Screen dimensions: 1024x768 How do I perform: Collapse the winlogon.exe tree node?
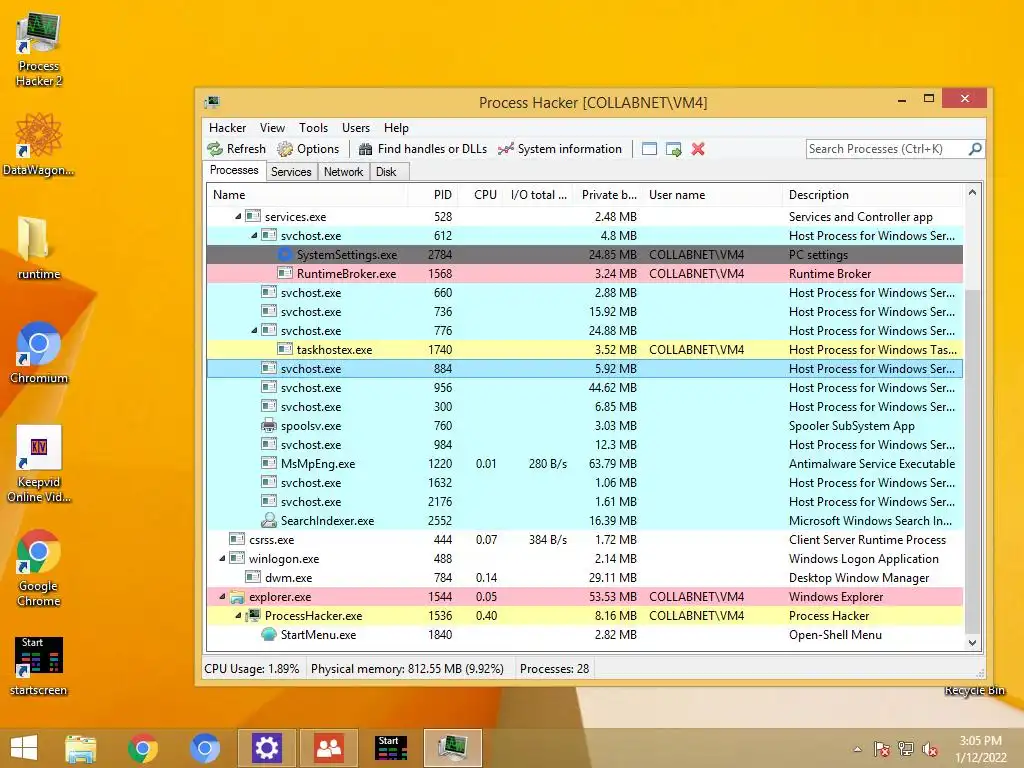tap(222, 558)
